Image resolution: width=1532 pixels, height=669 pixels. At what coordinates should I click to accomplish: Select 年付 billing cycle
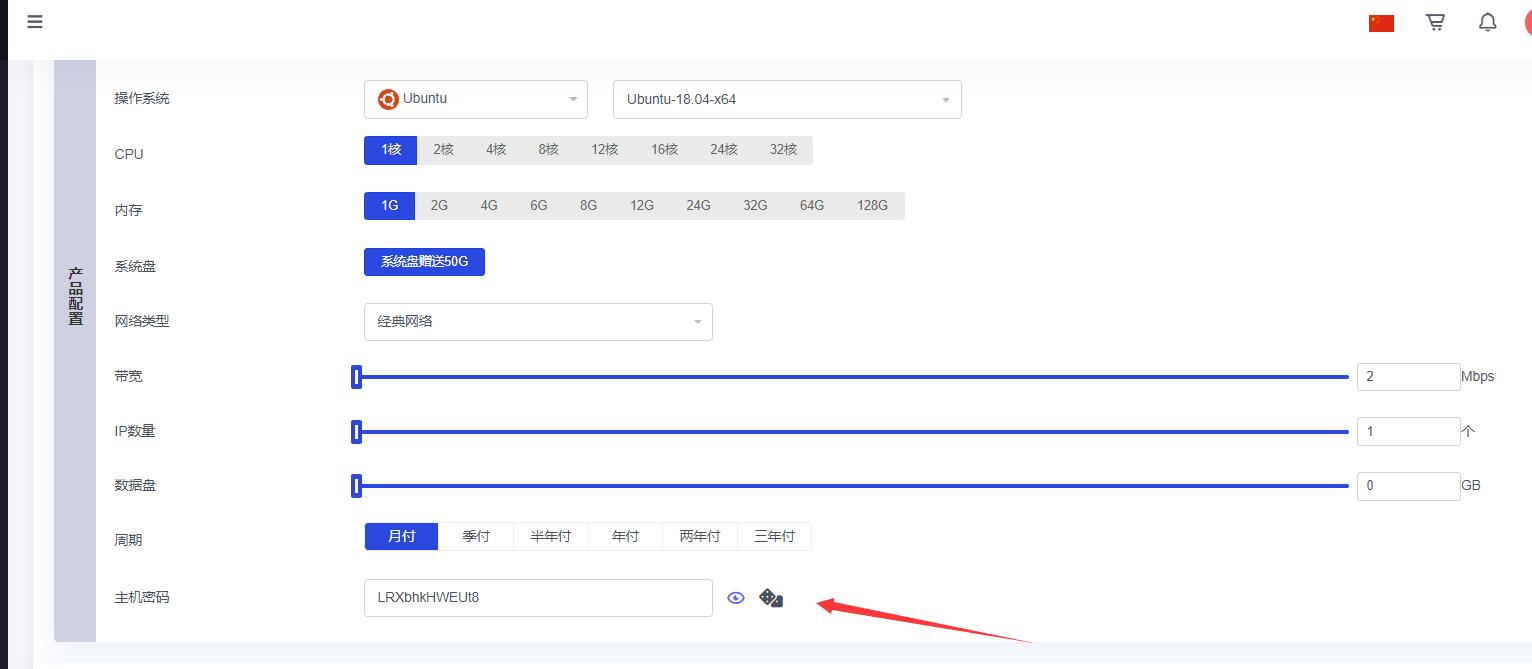625,537
